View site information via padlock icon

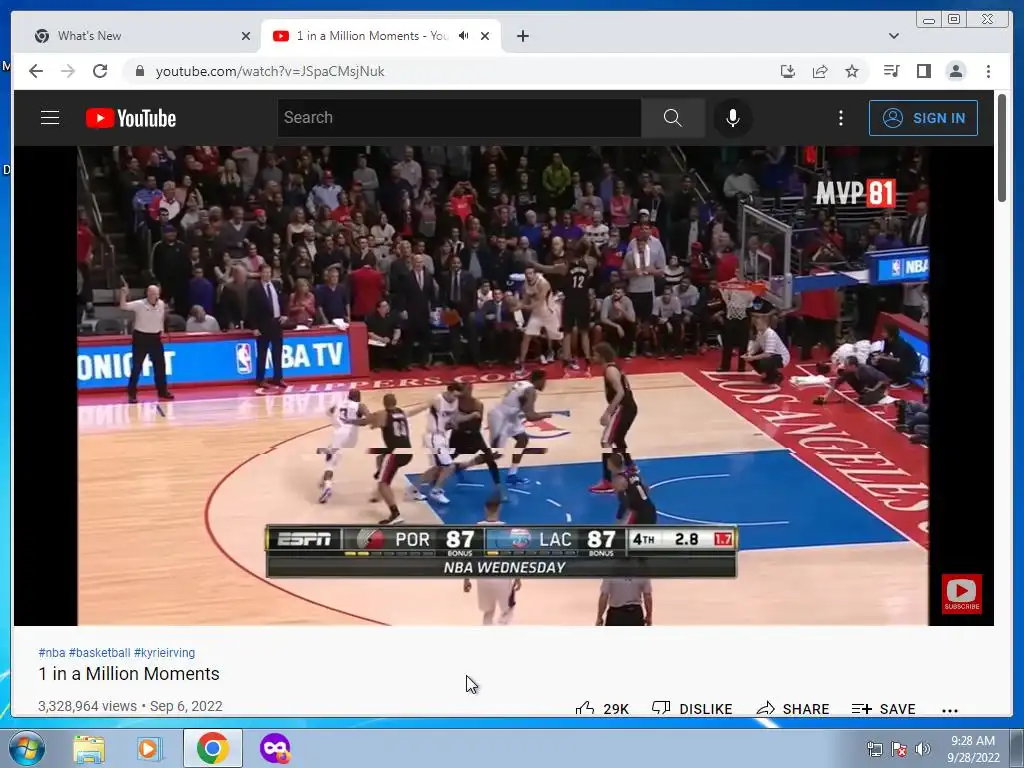pyautogui.click(x=139, y=71)
